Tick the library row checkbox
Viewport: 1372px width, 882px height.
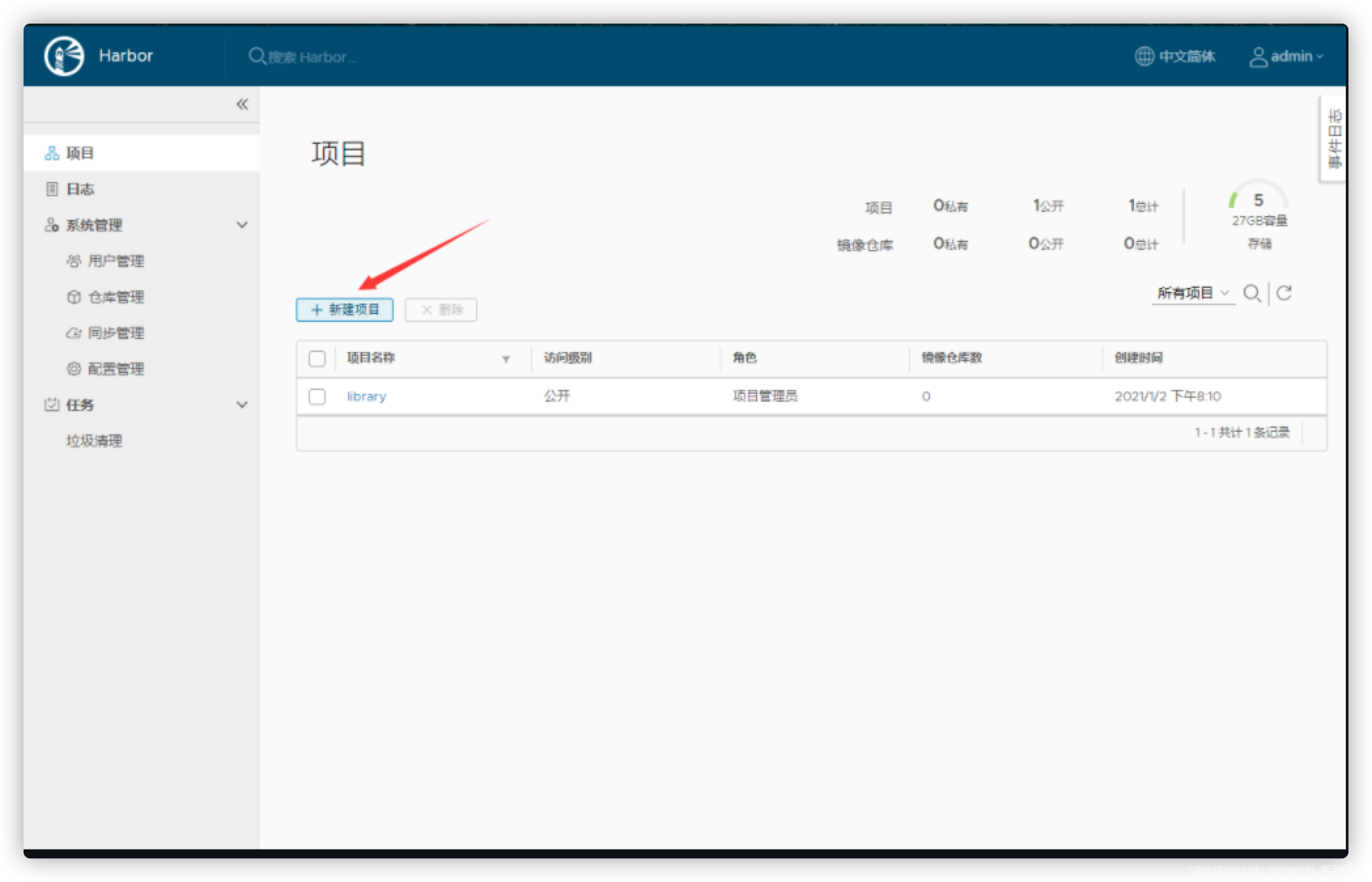317,397
